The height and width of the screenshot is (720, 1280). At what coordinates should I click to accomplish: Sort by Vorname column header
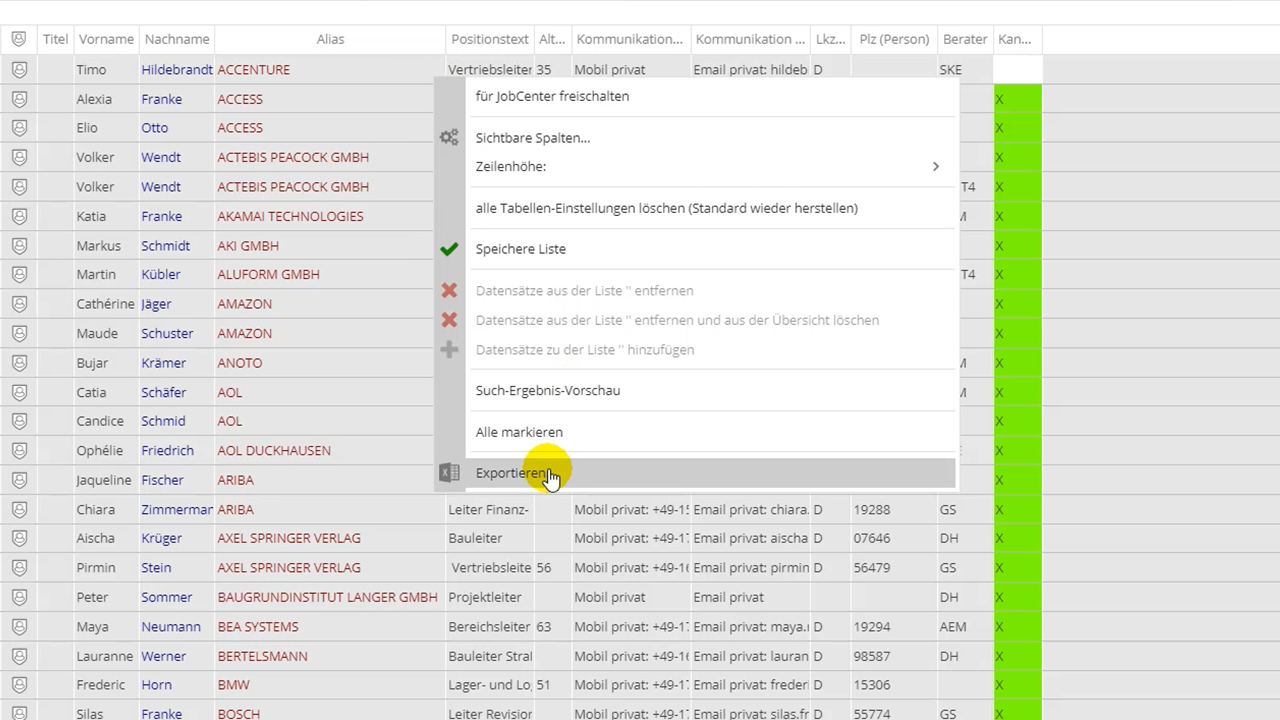click(106, 39)
